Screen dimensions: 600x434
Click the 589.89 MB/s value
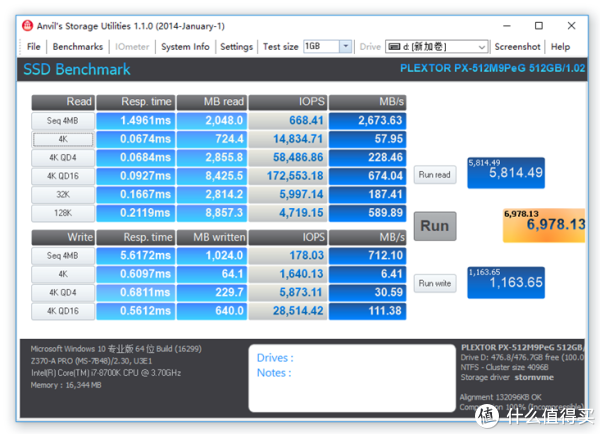coord(367,213)
